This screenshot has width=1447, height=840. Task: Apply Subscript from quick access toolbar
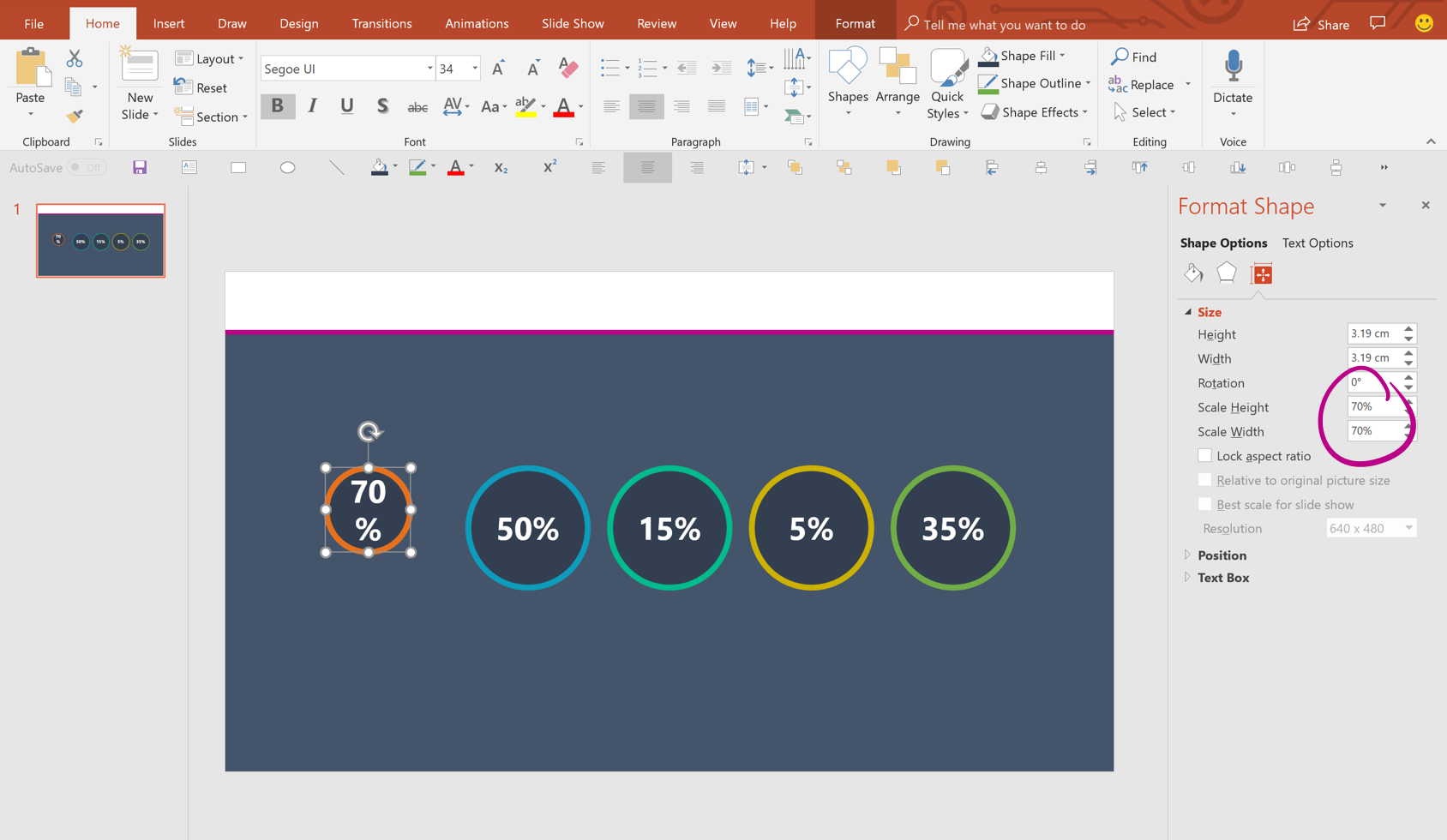[501, 167]
